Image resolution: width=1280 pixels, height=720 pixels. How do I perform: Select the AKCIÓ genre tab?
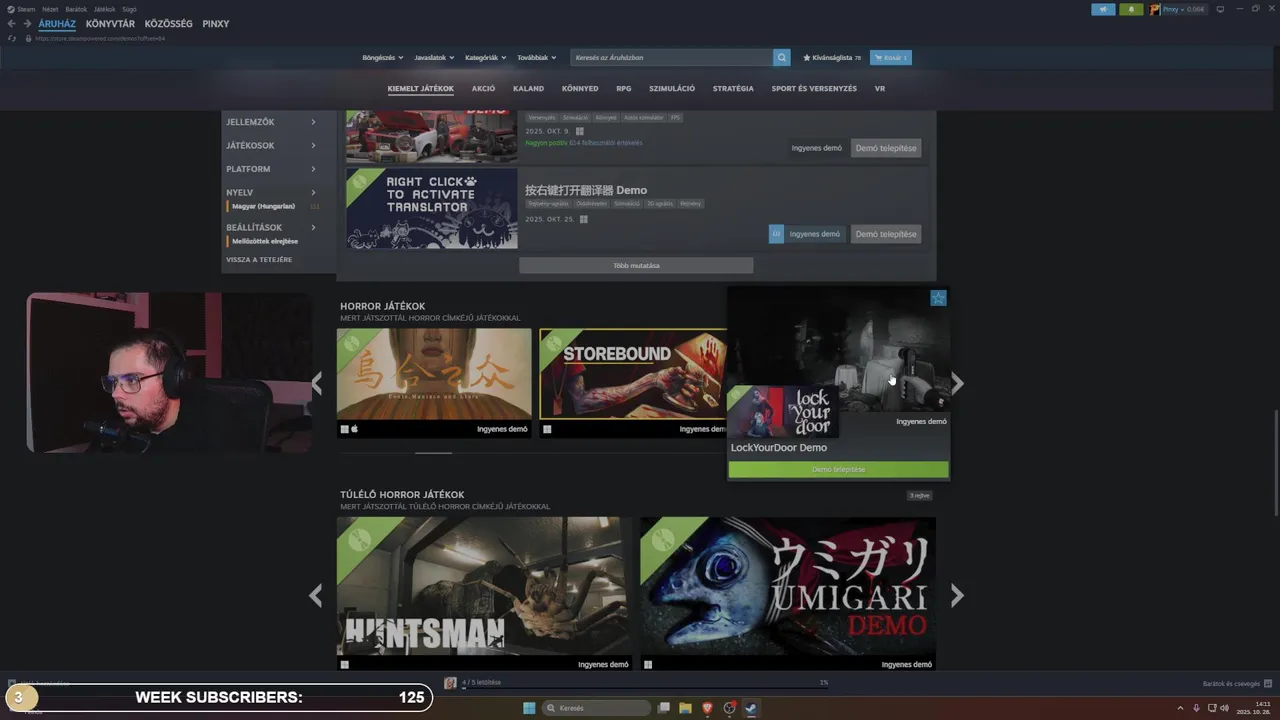point(483,88)
